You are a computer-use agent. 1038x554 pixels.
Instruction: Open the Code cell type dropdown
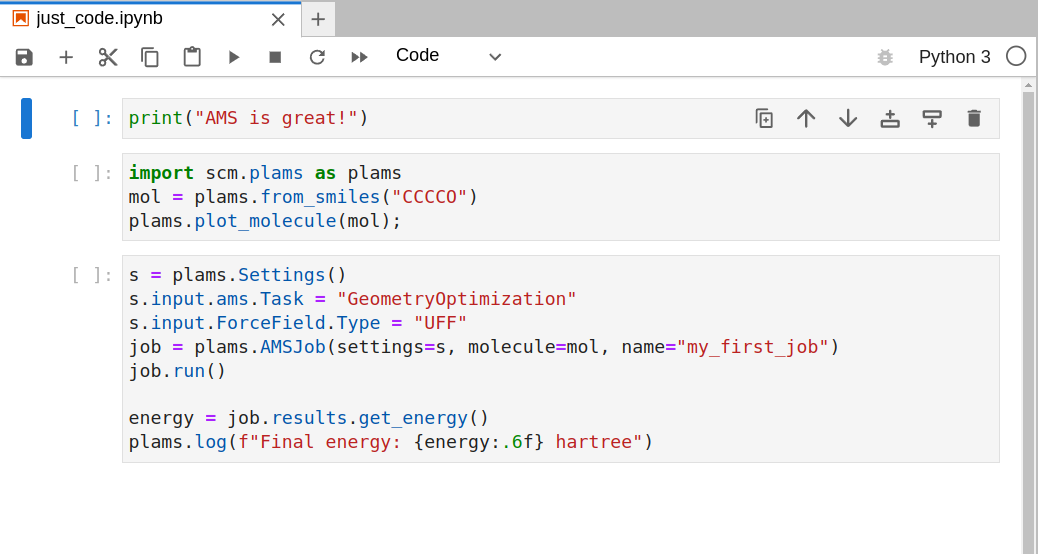coord(448,56)
